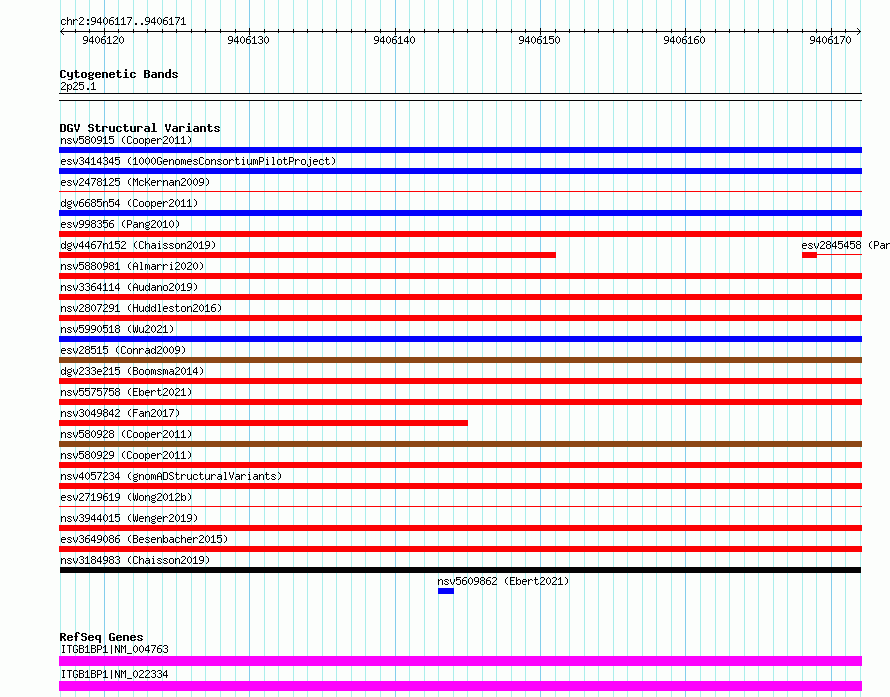Open the nsv580929 (Cooper2011) variant label
This screenshot has height=697, width=890.
(126, 455)
